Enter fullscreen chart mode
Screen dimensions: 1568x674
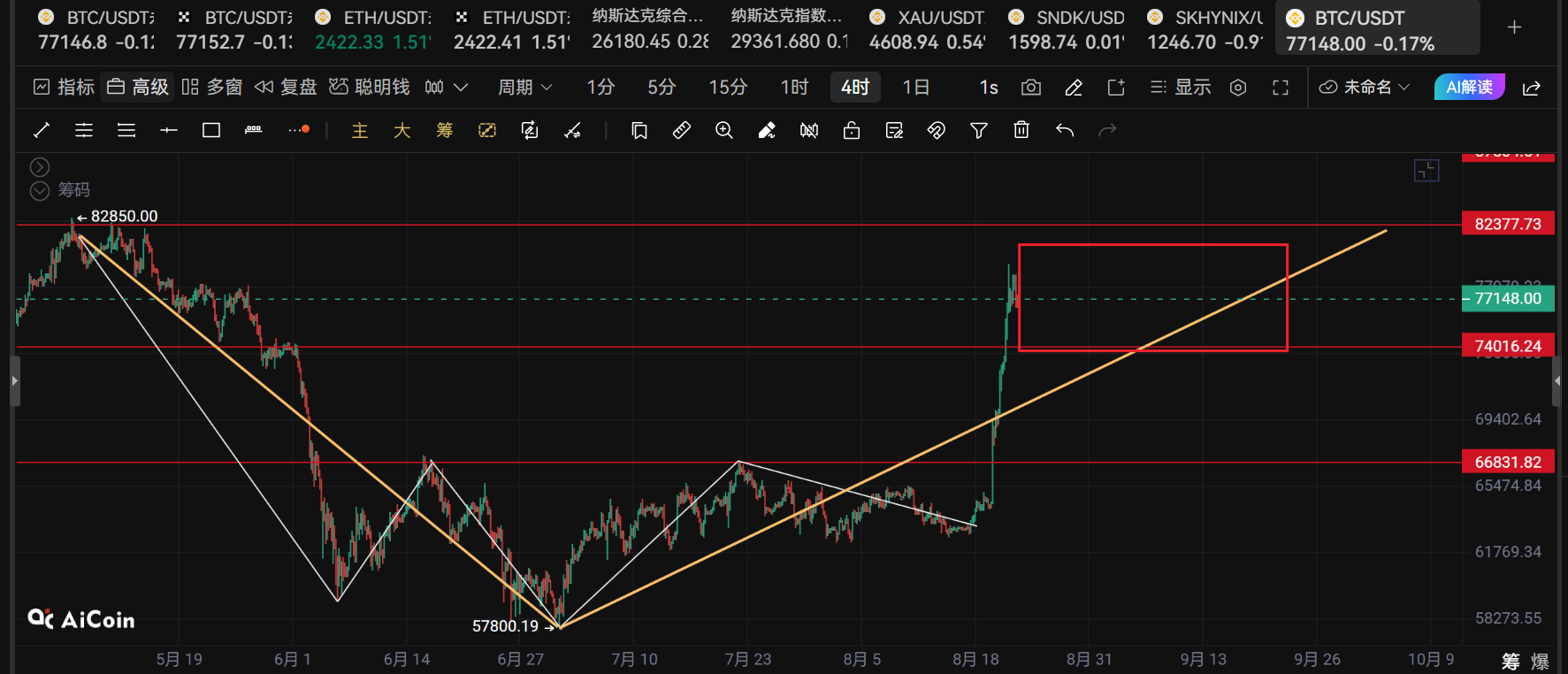[x=1281, y=87]
